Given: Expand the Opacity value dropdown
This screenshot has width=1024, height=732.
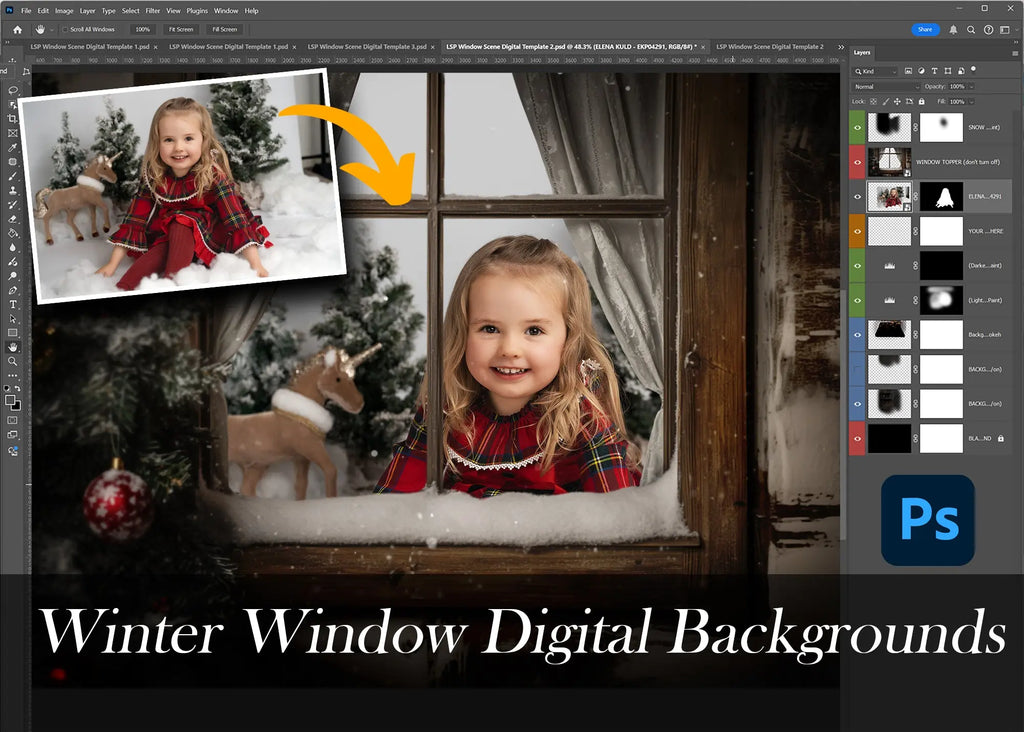Looking at the screenshot, I should (972, 87).
